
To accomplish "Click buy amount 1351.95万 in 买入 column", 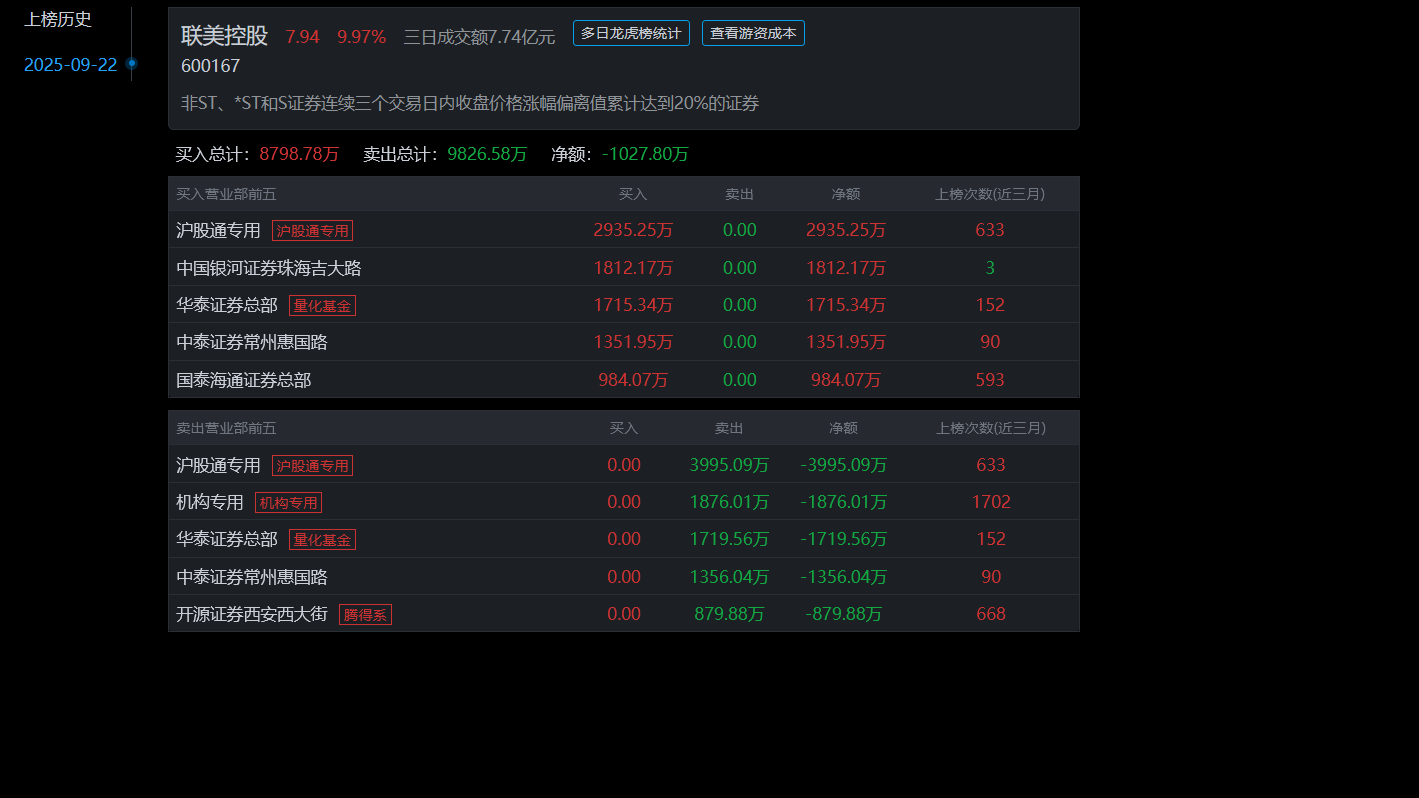I will (x=633, y=342).
